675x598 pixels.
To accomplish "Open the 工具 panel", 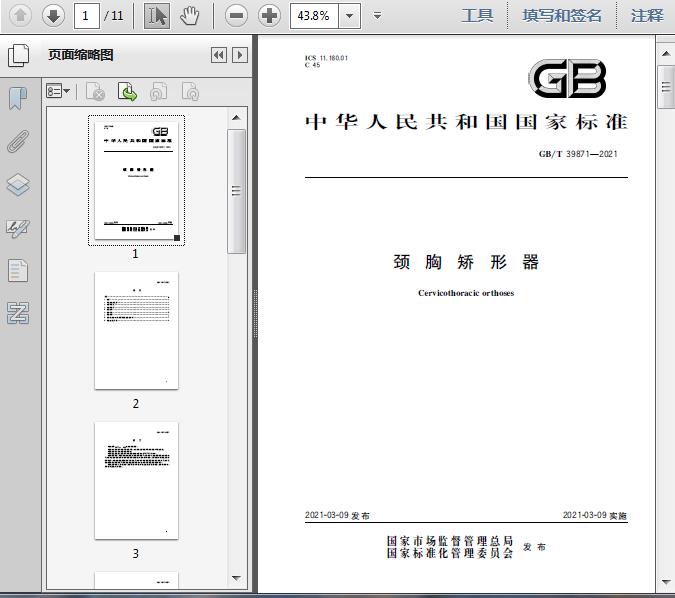I will tap(477, 16).
